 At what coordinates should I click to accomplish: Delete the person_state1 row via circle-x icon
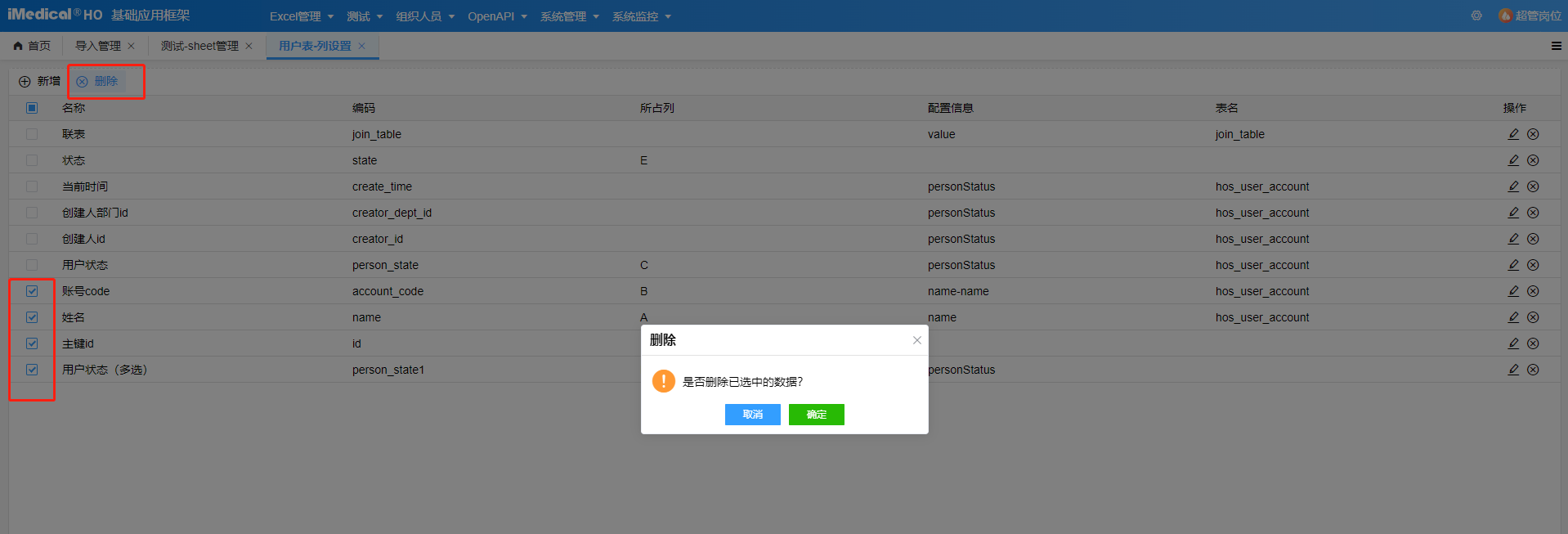point(1533,370)
